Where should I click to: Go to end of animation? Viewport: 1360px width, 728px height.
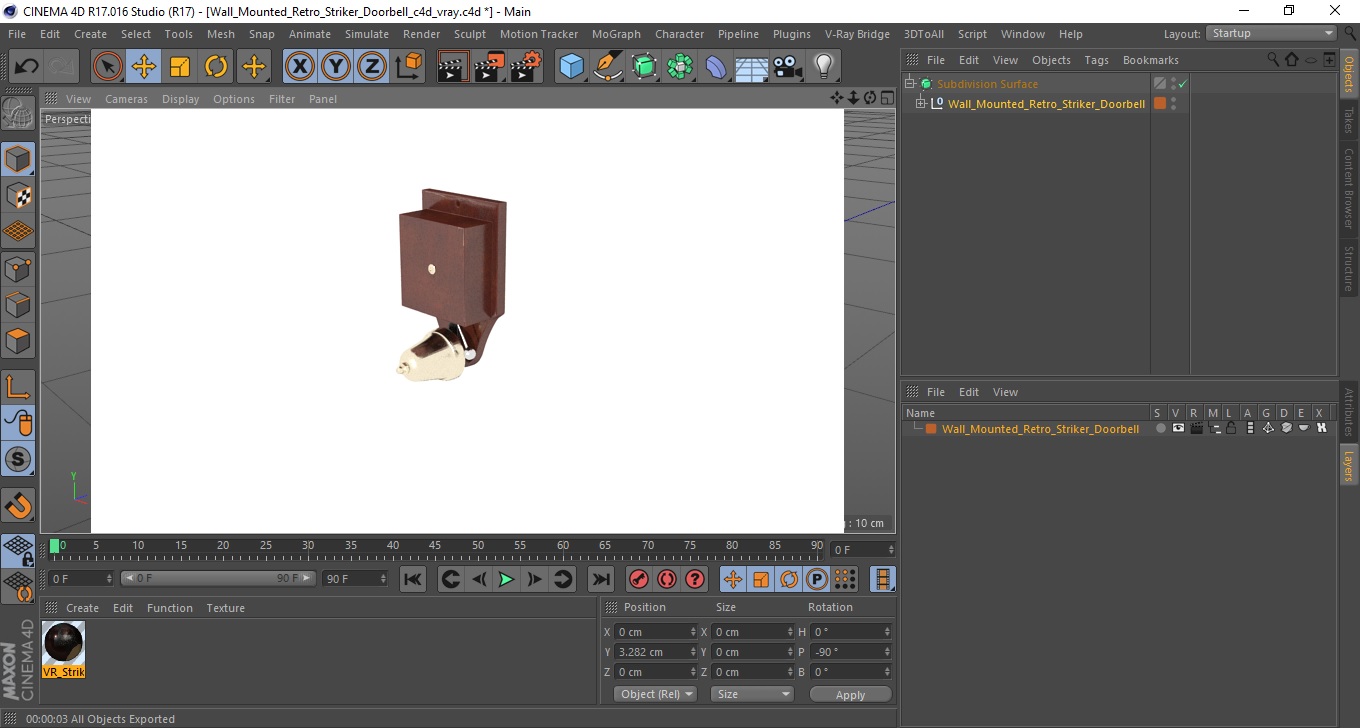(600, 579)
